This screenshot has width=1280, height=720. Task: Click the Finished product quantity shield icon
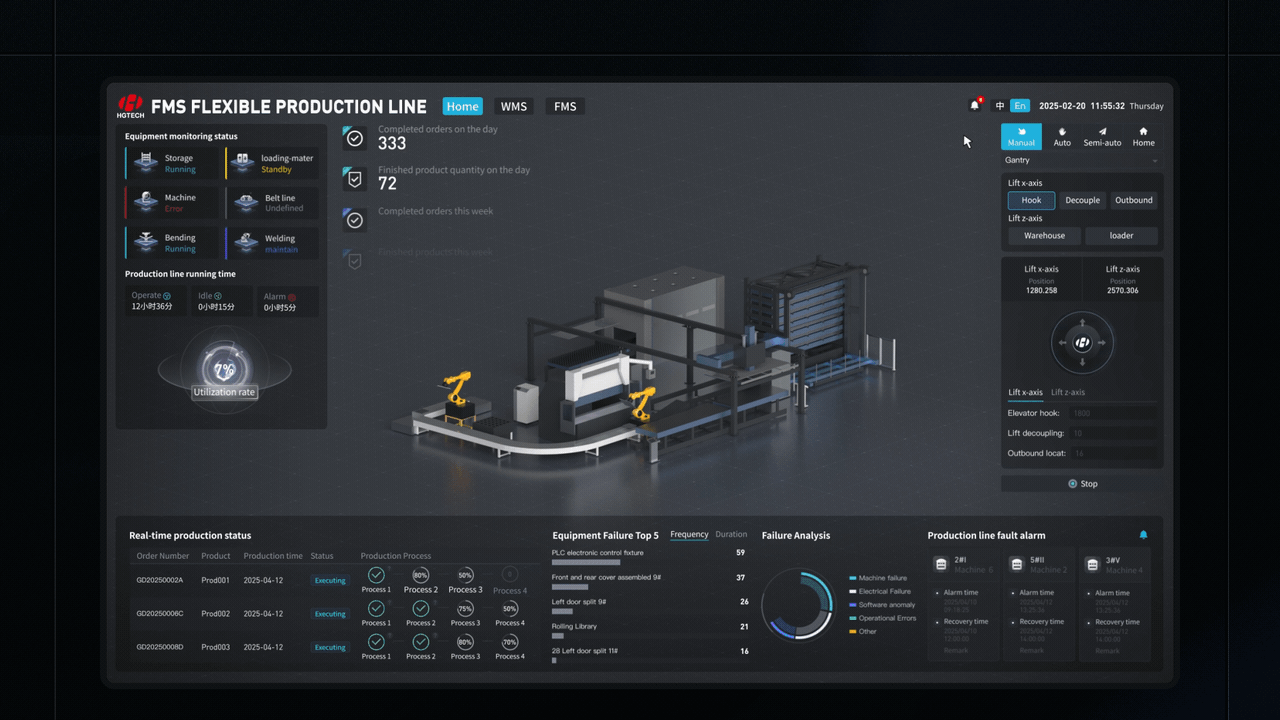click(x=354, y=179)
